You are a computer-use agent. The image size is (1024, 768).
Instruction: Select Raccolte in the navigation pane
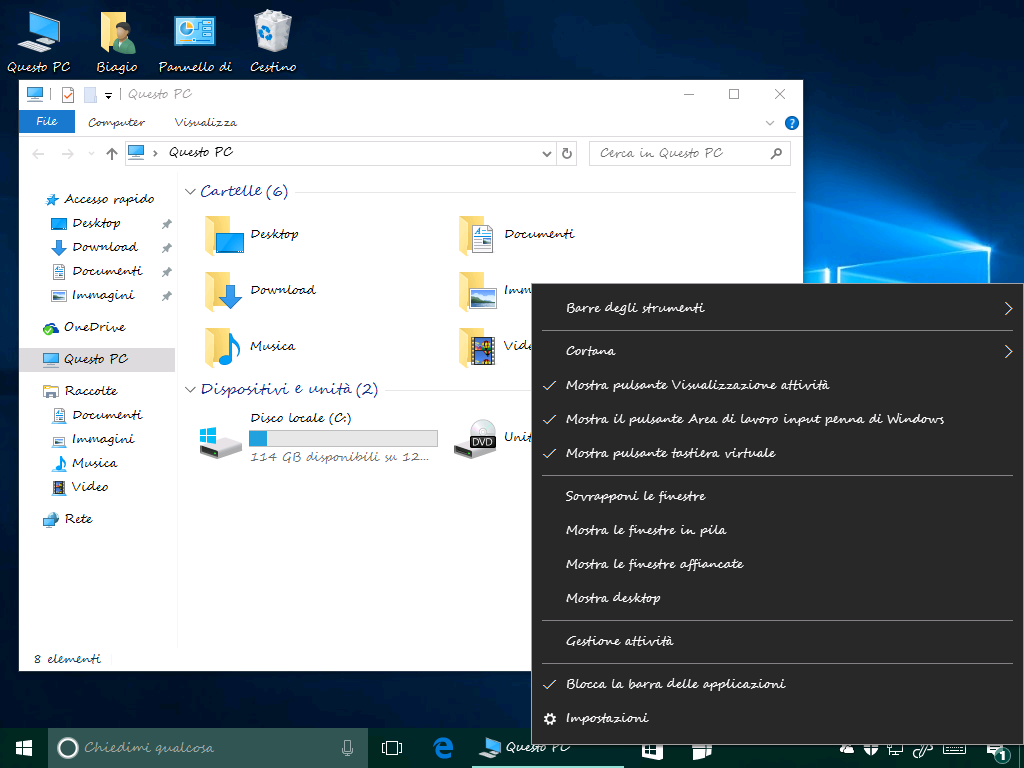[x=80, y=391]
